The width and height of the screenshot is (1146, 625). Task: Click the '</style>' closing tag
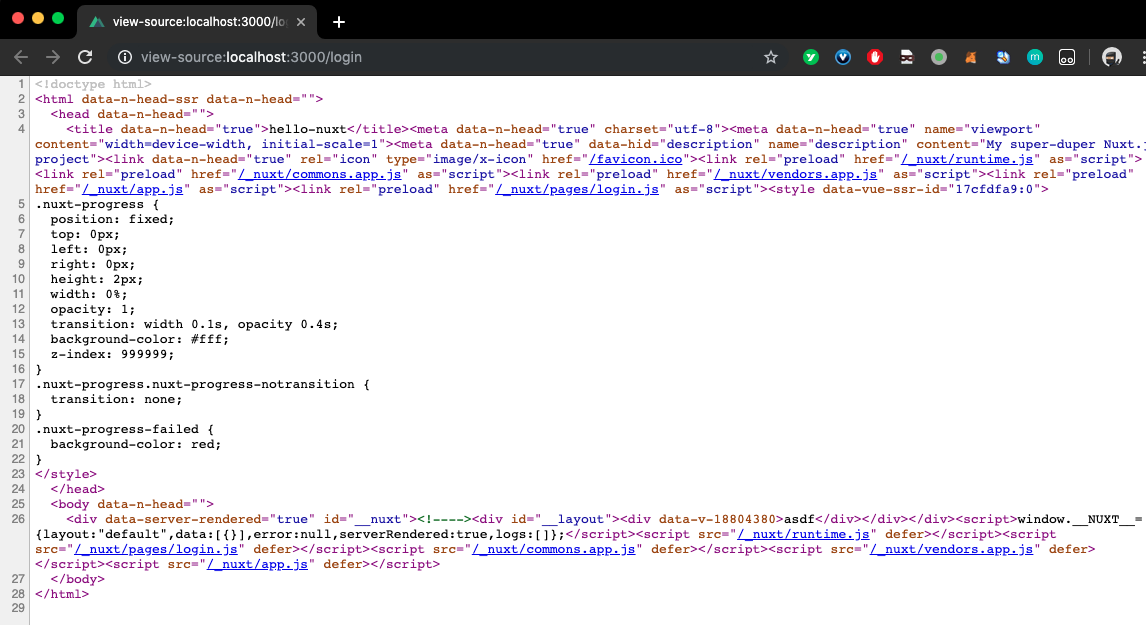[x=66, y=474]
